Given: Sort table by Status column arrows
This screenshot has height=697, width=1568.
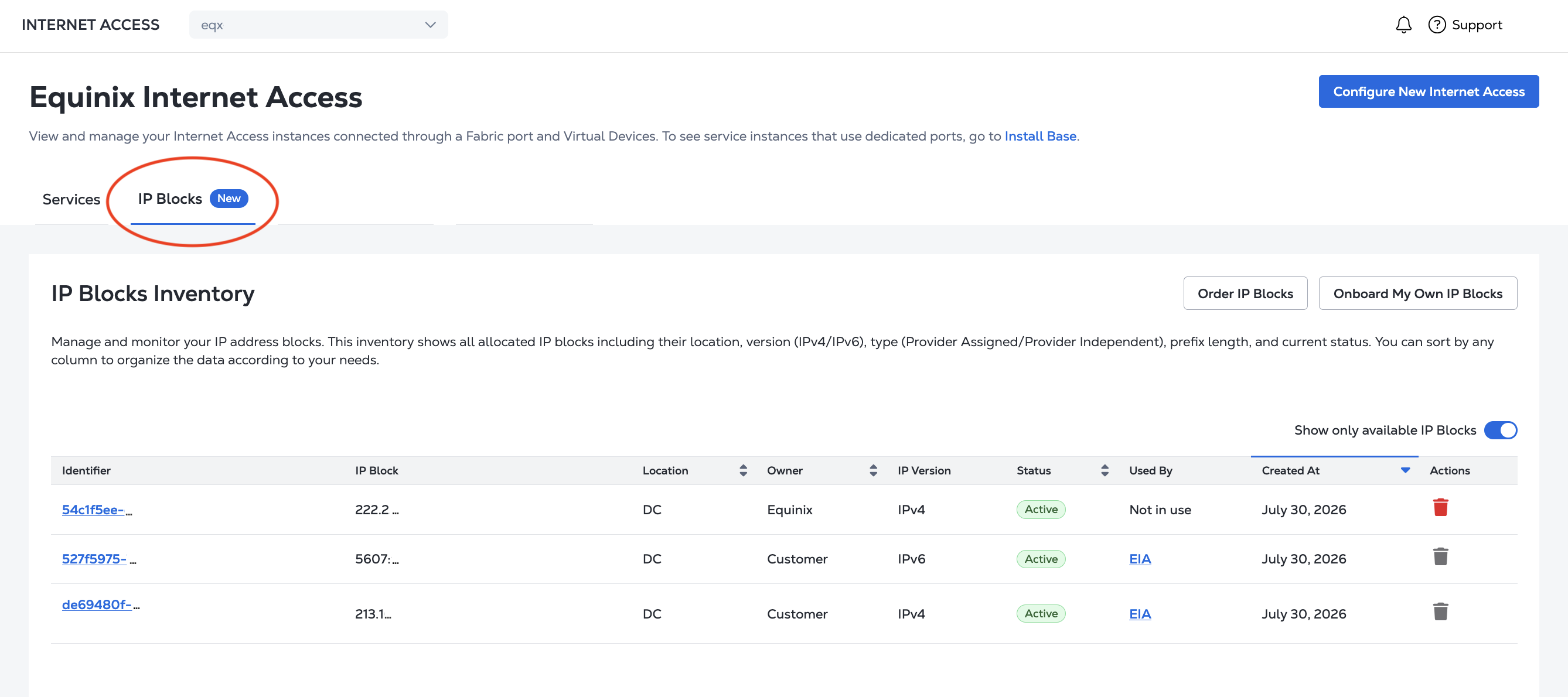Looking at the screenshot, I should (x=1104, y=470).
